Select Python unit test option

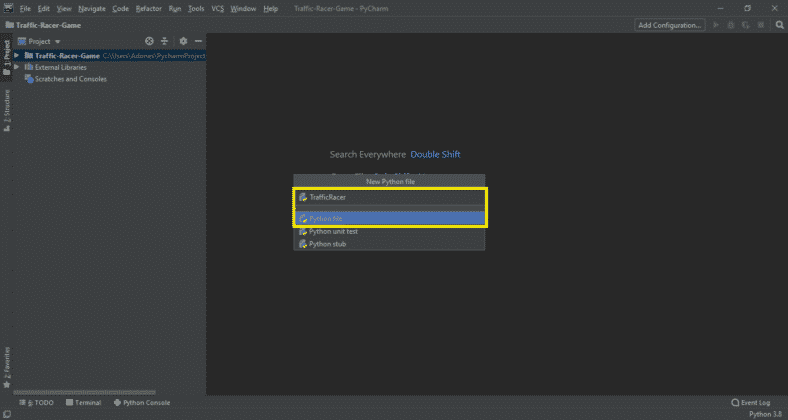[334, 231]
